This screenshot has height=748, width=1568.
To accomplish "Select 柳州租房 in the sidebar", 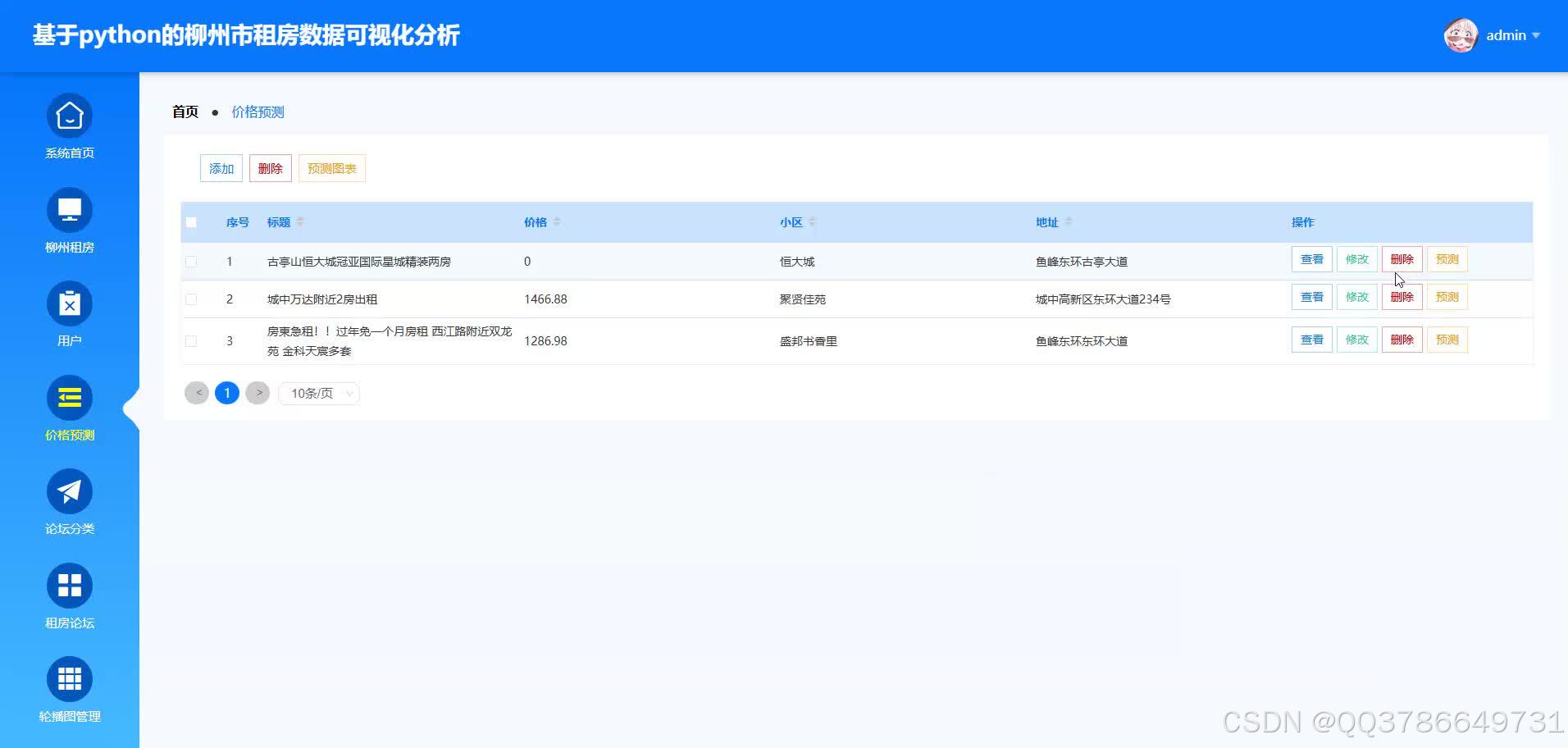I will pyautogui.click(x=69, y=221).
